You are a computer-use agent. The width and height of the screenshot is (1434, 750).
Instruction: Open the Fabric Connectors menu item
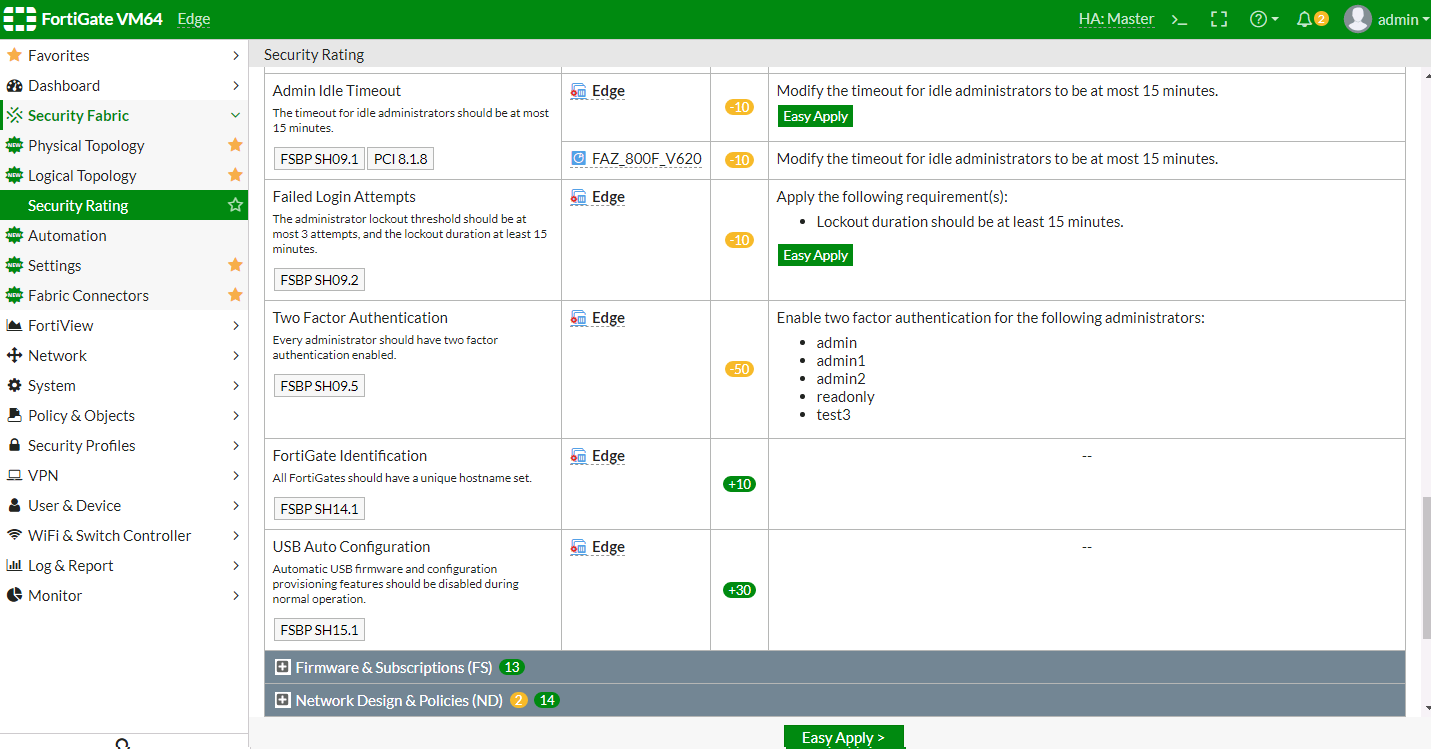[x=88, y=295]
